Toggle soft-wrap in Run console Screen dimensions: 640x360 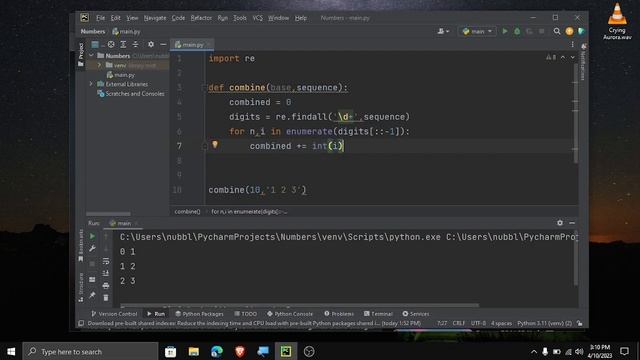pos(106,261)
